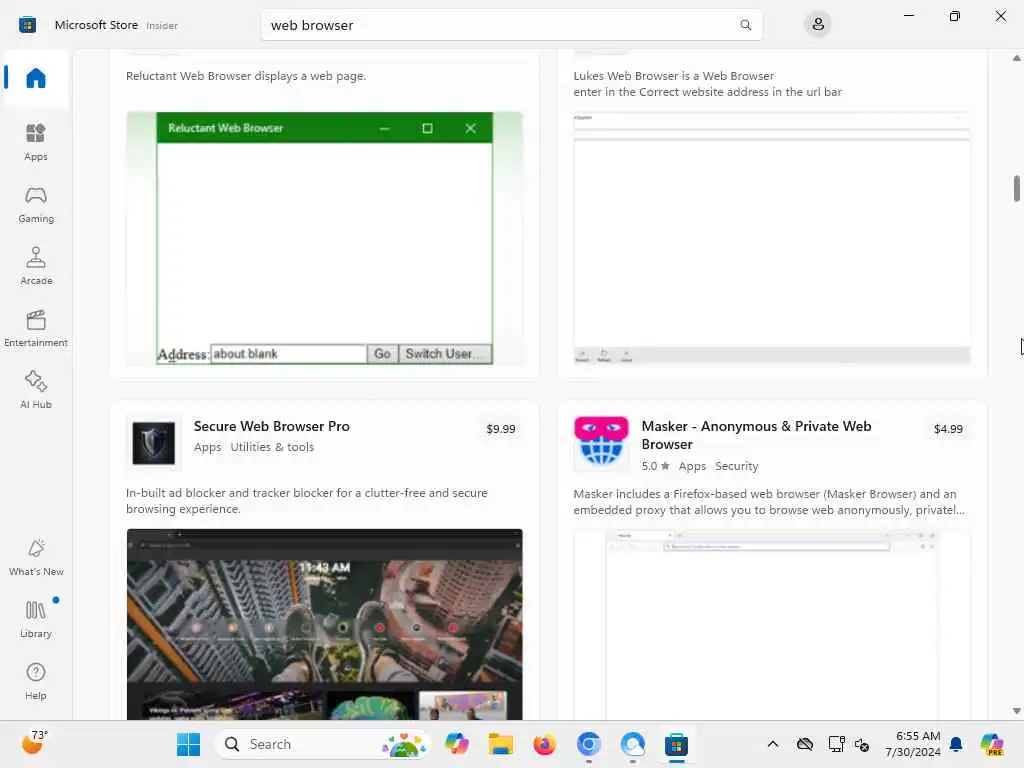Screen dimensions: 1024x768
Task: Click the Microsoft Store logo icon
Action: click(27, 25)
